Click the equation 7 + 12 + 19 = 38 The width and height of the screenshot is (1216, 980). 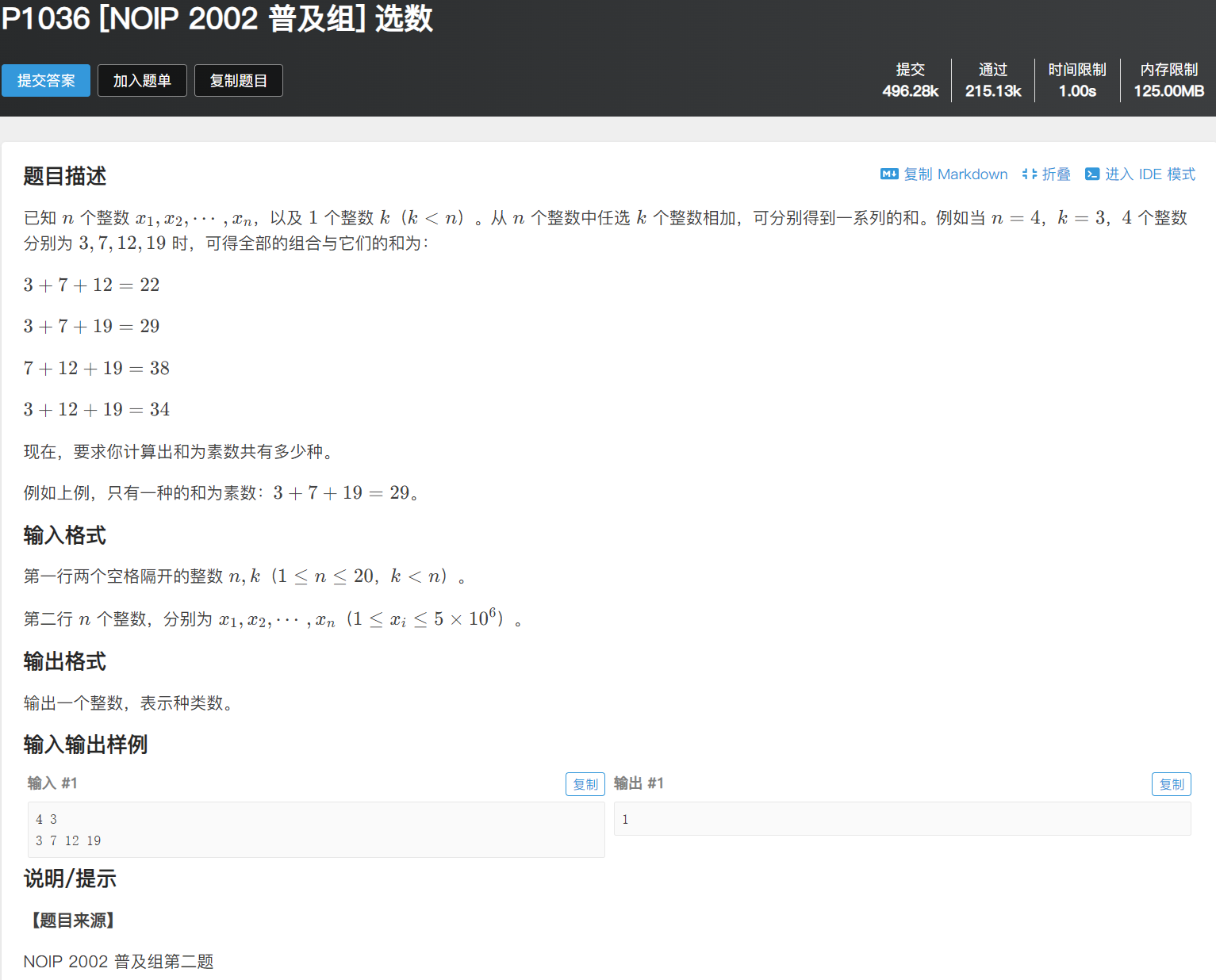tap(97, 368)
